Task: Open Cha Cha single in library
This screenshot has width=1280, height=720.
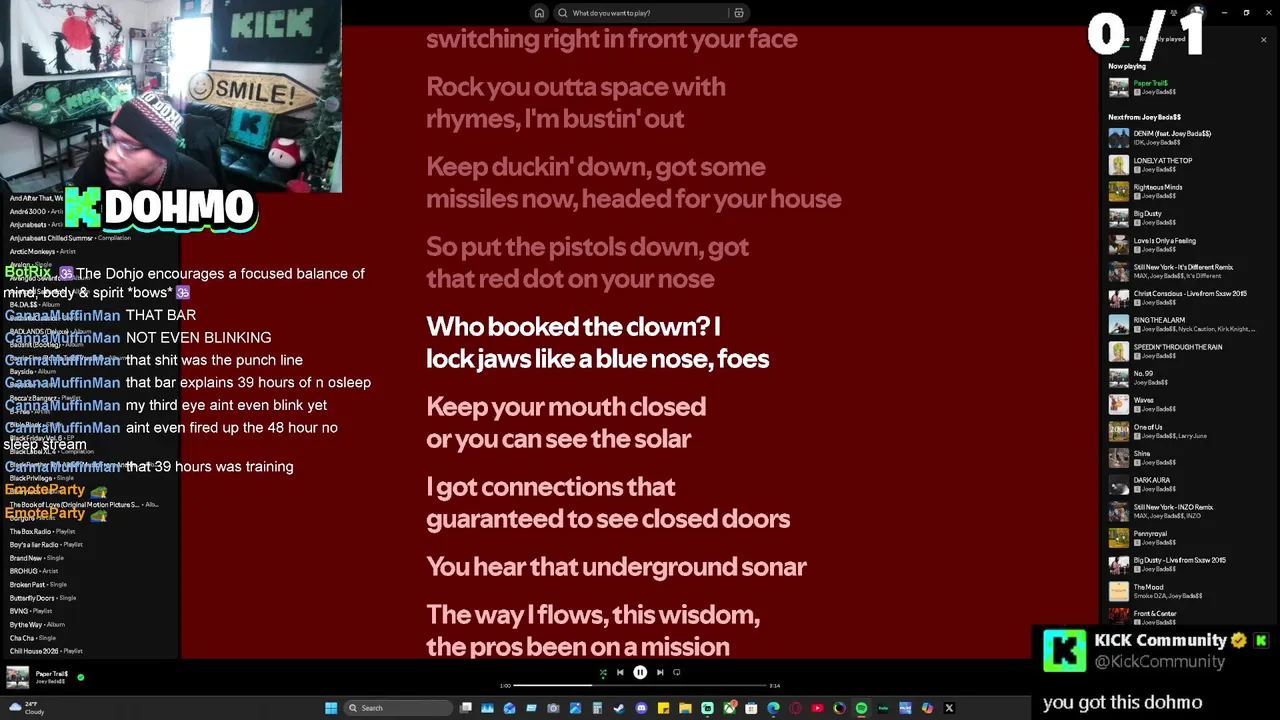Action: 34,638
